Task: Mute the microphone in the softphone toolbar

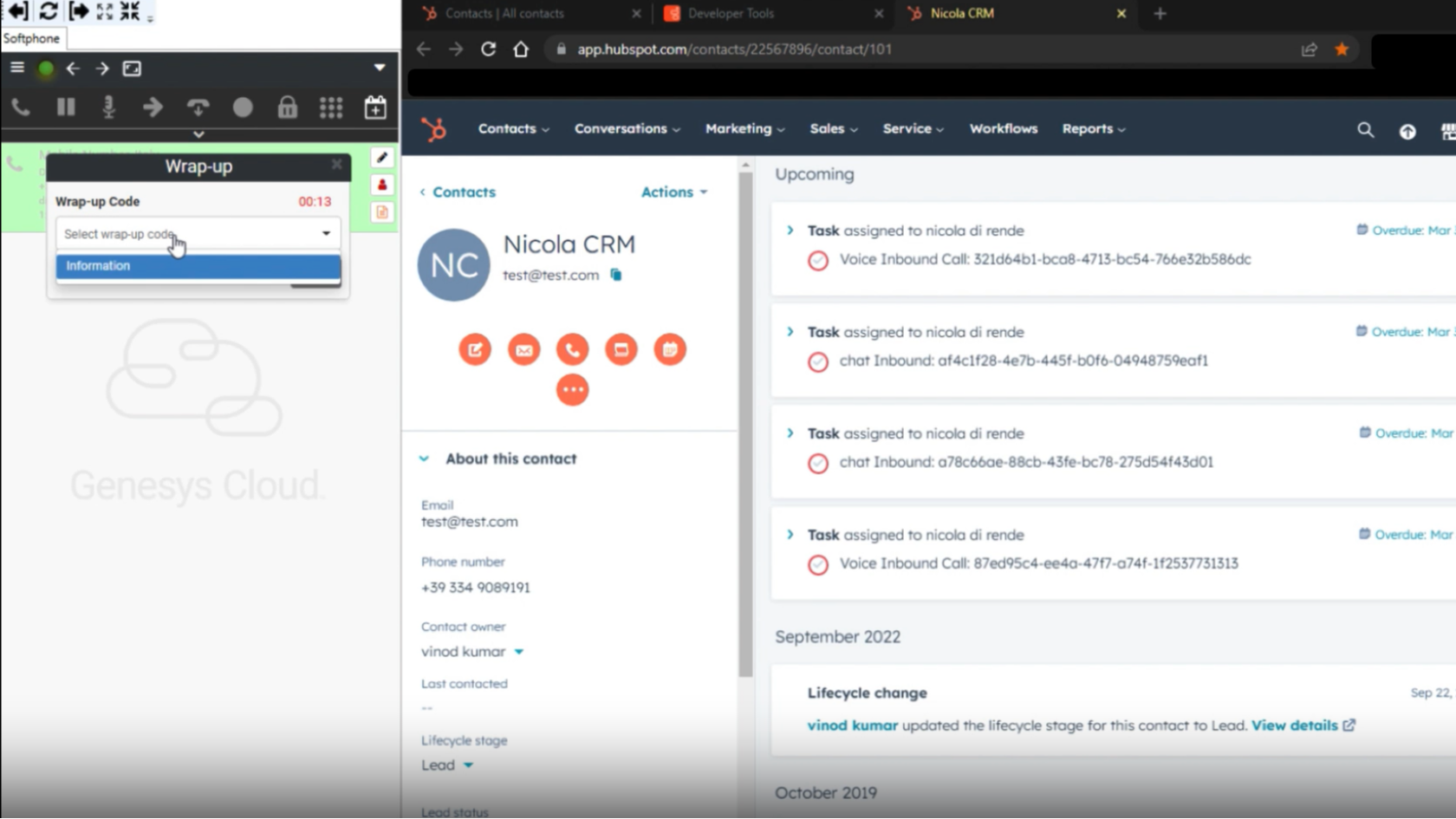Action: tap(109, 107)
